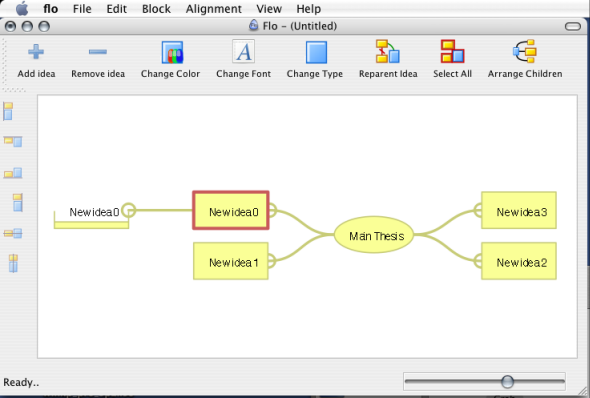Open the Help menu
Image resolution: width=590 pixels, height=398 pixels.
pyautogui.click(x=309, y=9)
